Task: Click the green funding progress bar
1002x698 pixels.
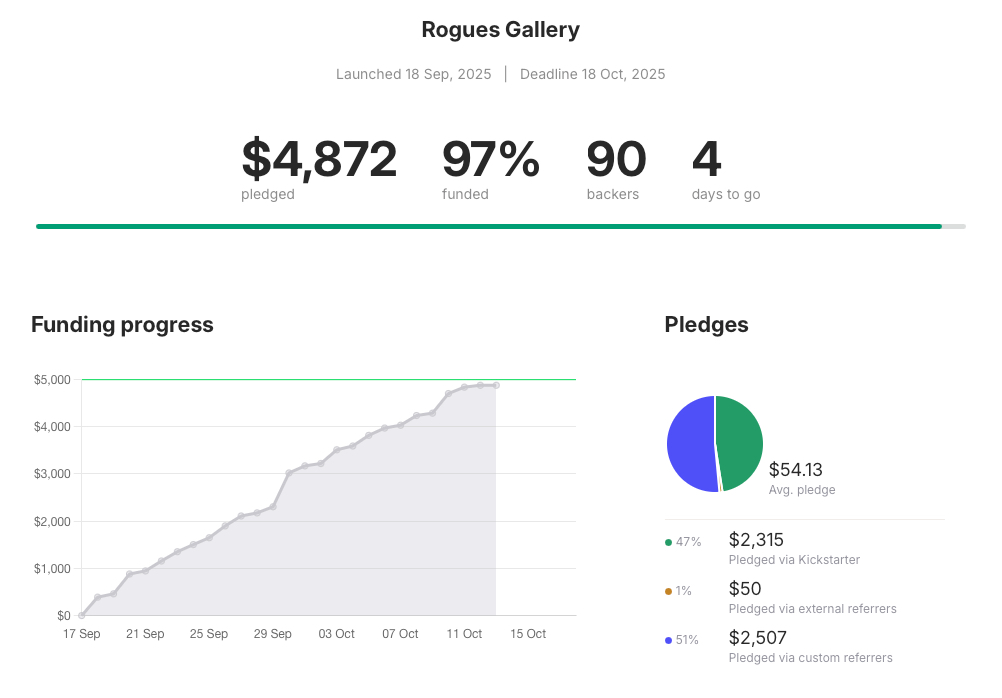Action: (x=488, y=227)
